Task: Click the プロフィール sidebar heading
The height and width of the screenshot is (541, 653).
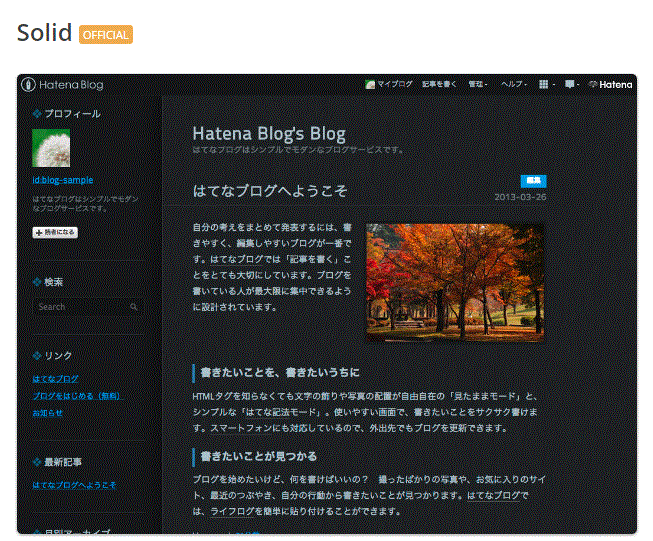Action: 72,114
